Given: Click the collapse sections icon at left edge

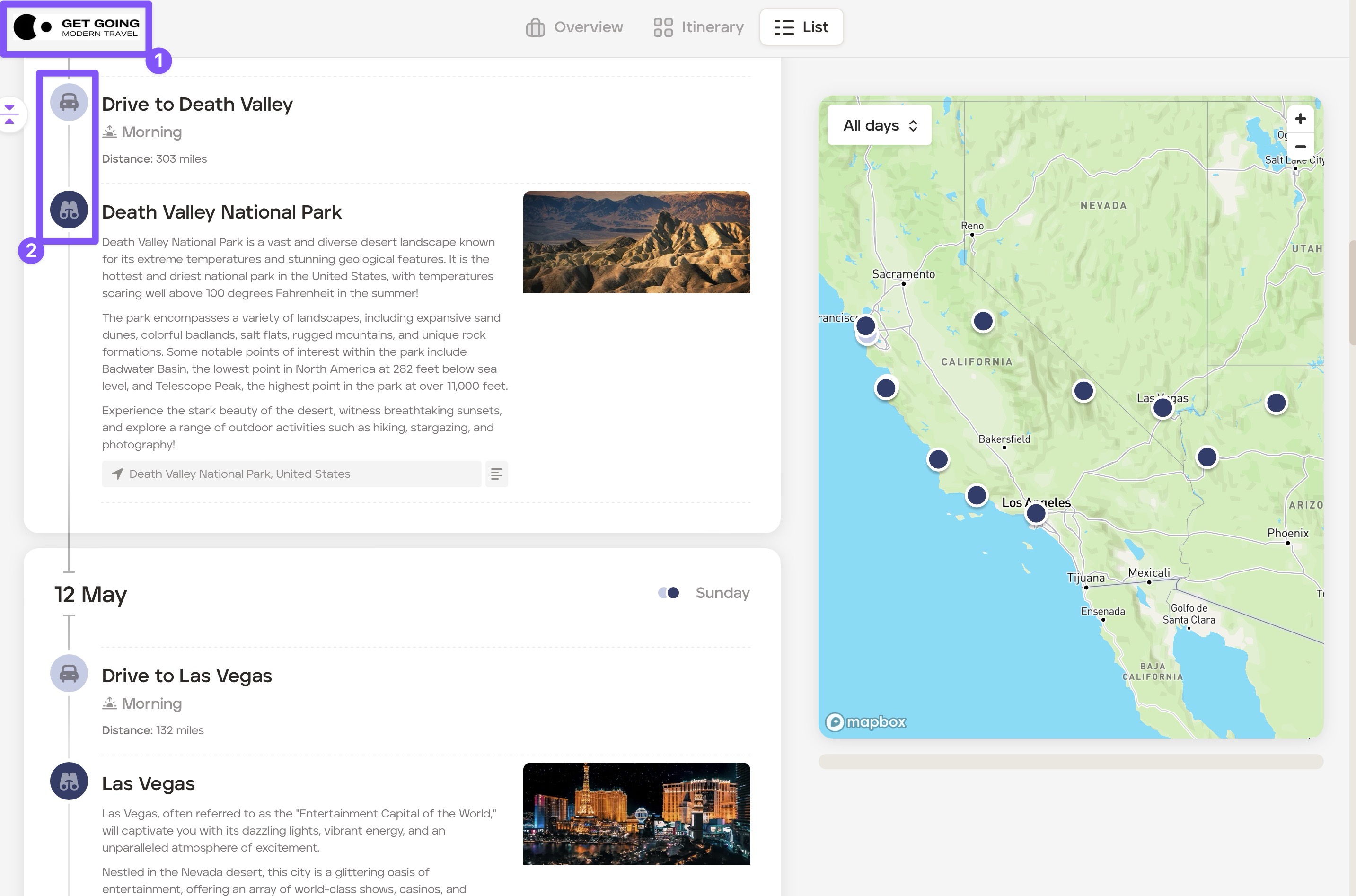Looking at the screenshot, I should tap(10, 114).
